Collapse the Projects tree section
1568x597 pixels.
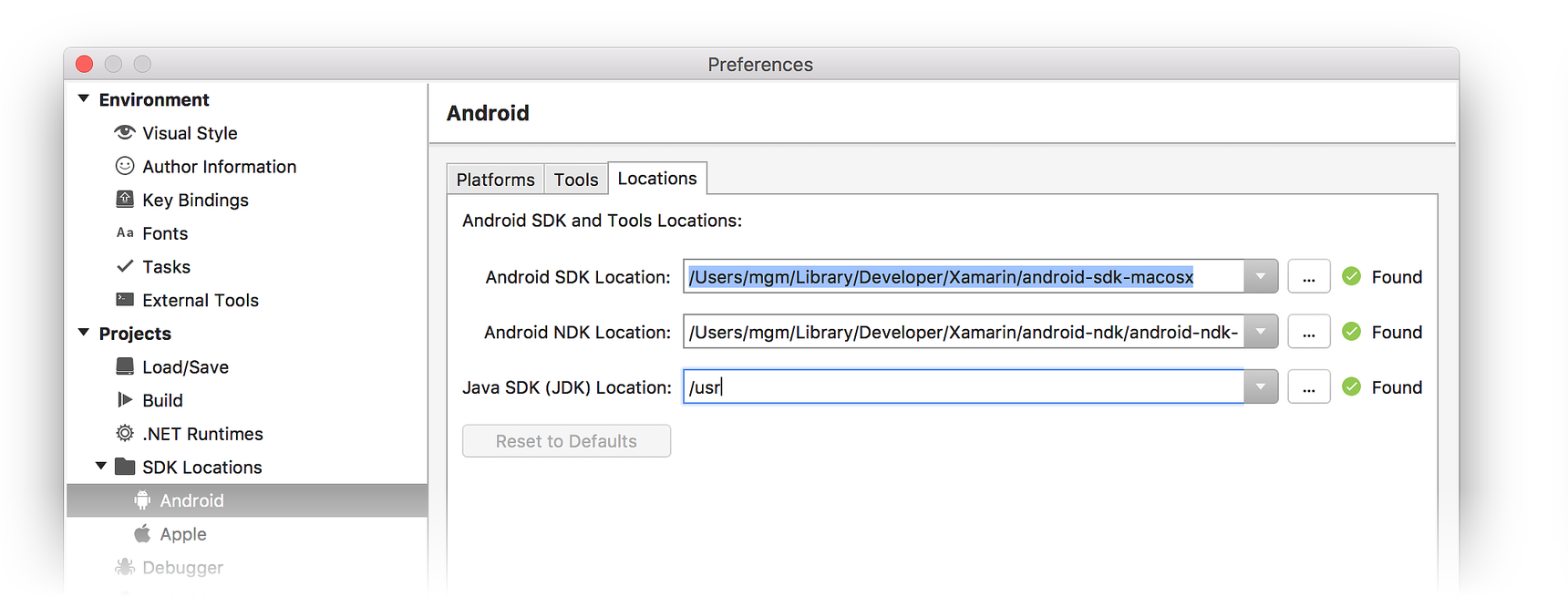point(84,333)
